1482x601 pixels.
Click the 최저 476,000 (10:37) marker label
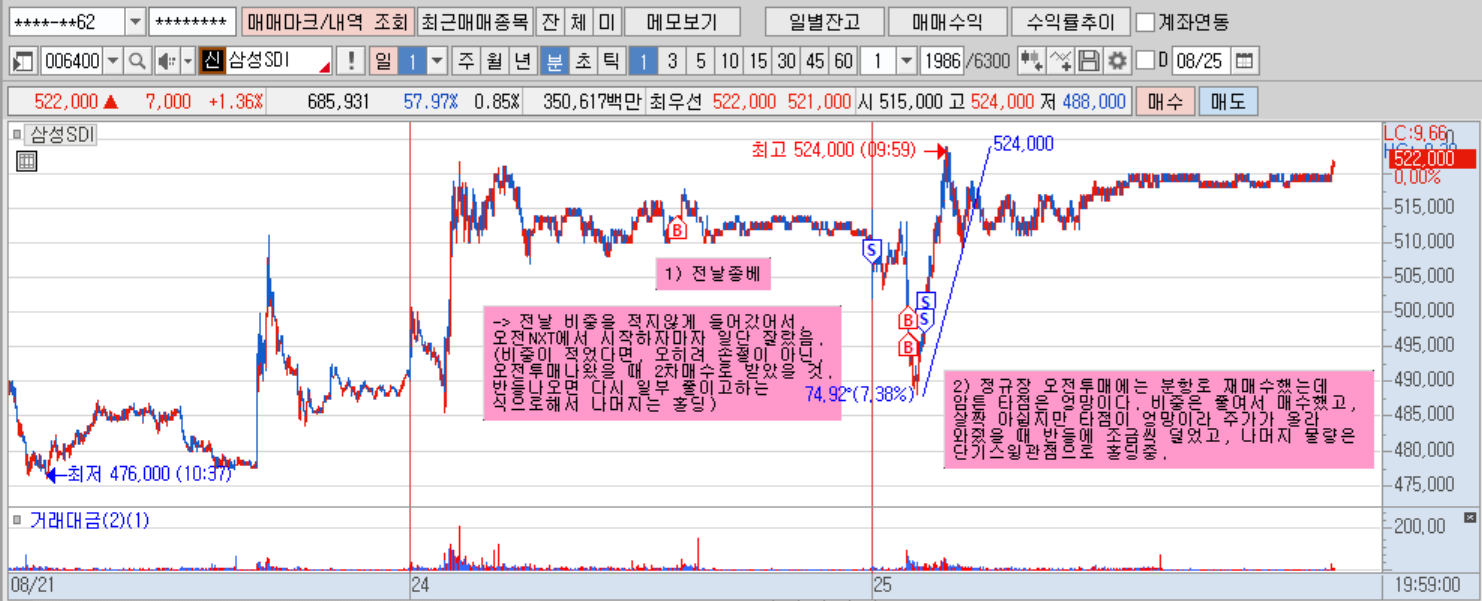[x=149, y=474]
